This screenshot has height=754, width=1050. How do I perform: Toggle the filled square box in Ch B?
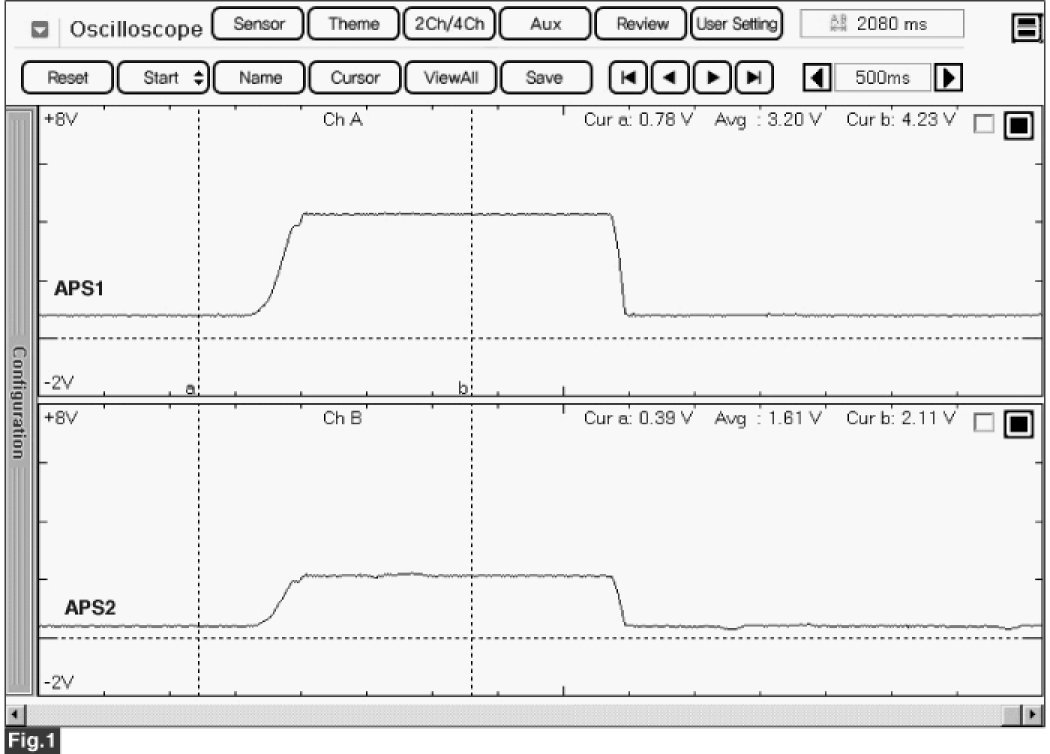pos(1018,424)
